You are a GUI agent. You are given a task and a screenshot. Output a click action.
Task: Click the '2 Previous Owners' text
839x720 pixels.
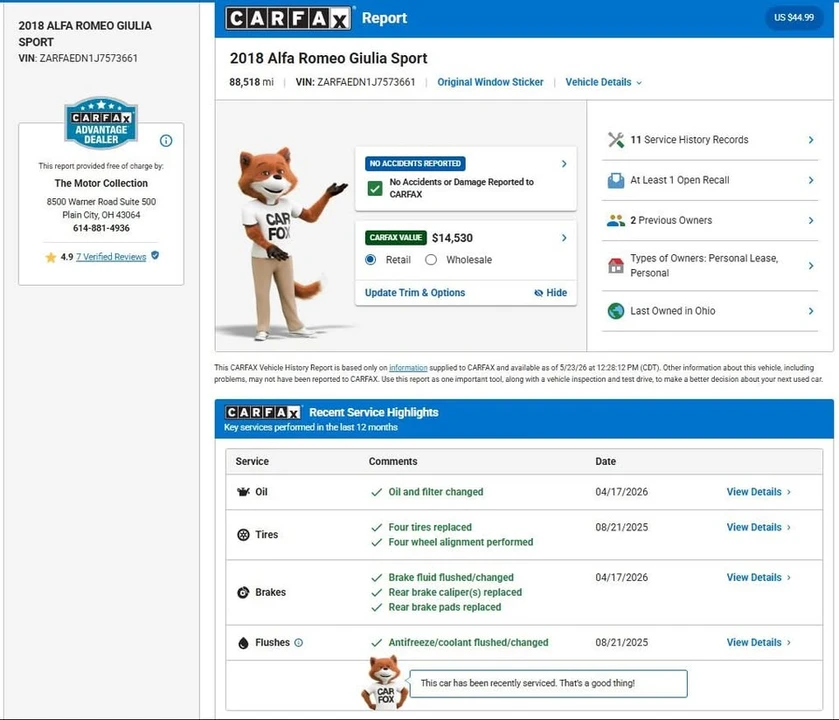pyautogui.click(x=671, y=220)
